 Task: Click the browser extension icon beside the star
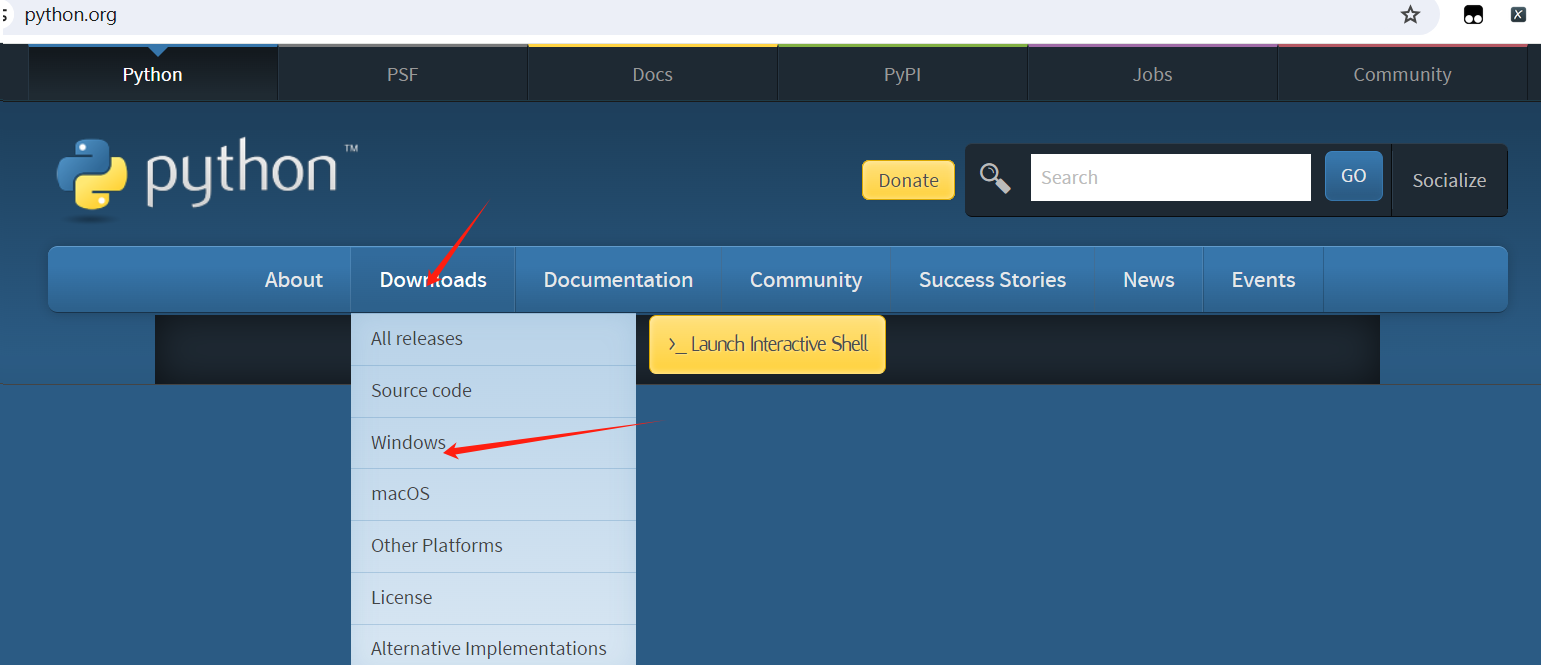click(1473, 15)
